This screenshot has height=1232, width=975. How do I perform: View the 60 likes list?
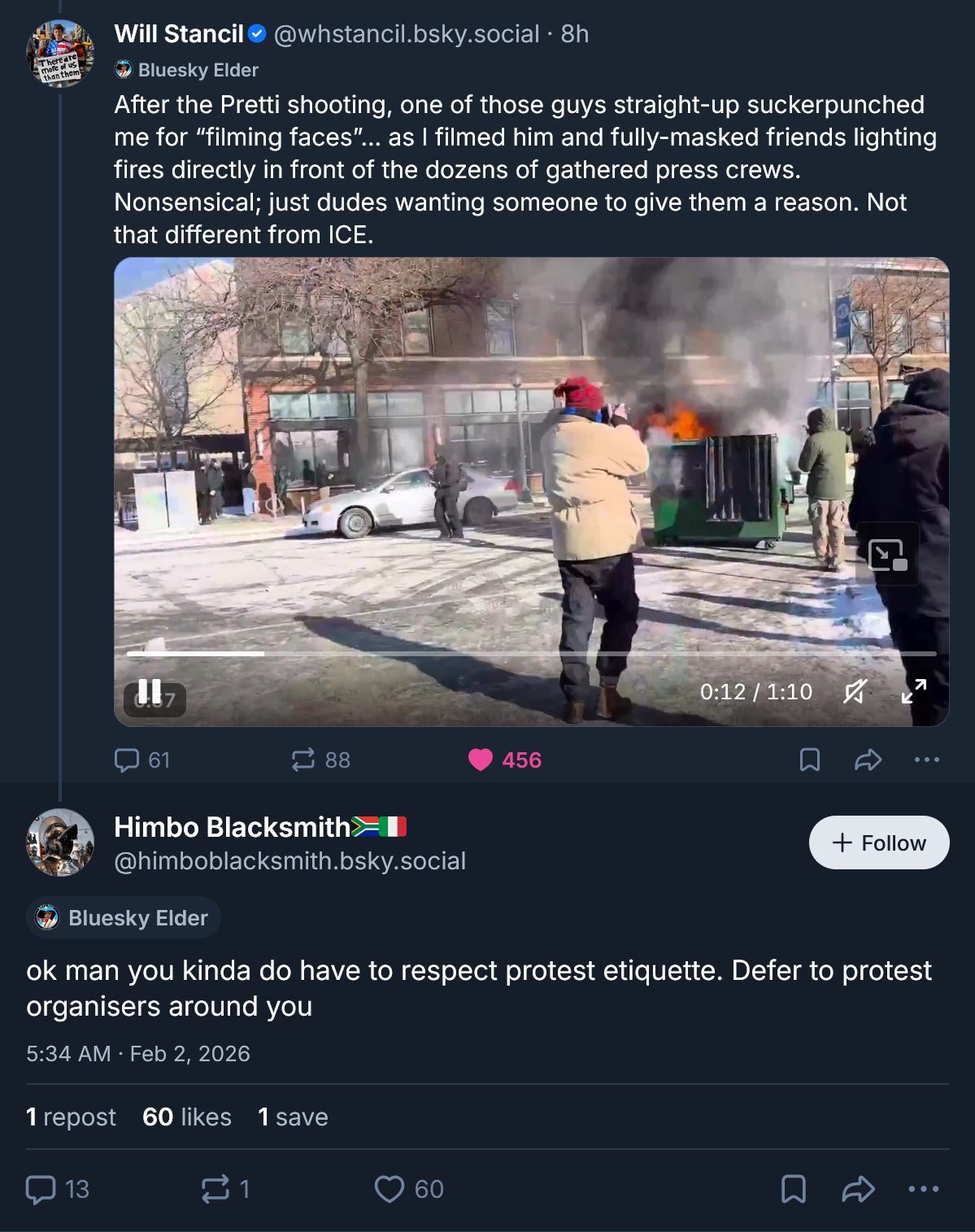pyautogui.click(x=187, y=1117)
